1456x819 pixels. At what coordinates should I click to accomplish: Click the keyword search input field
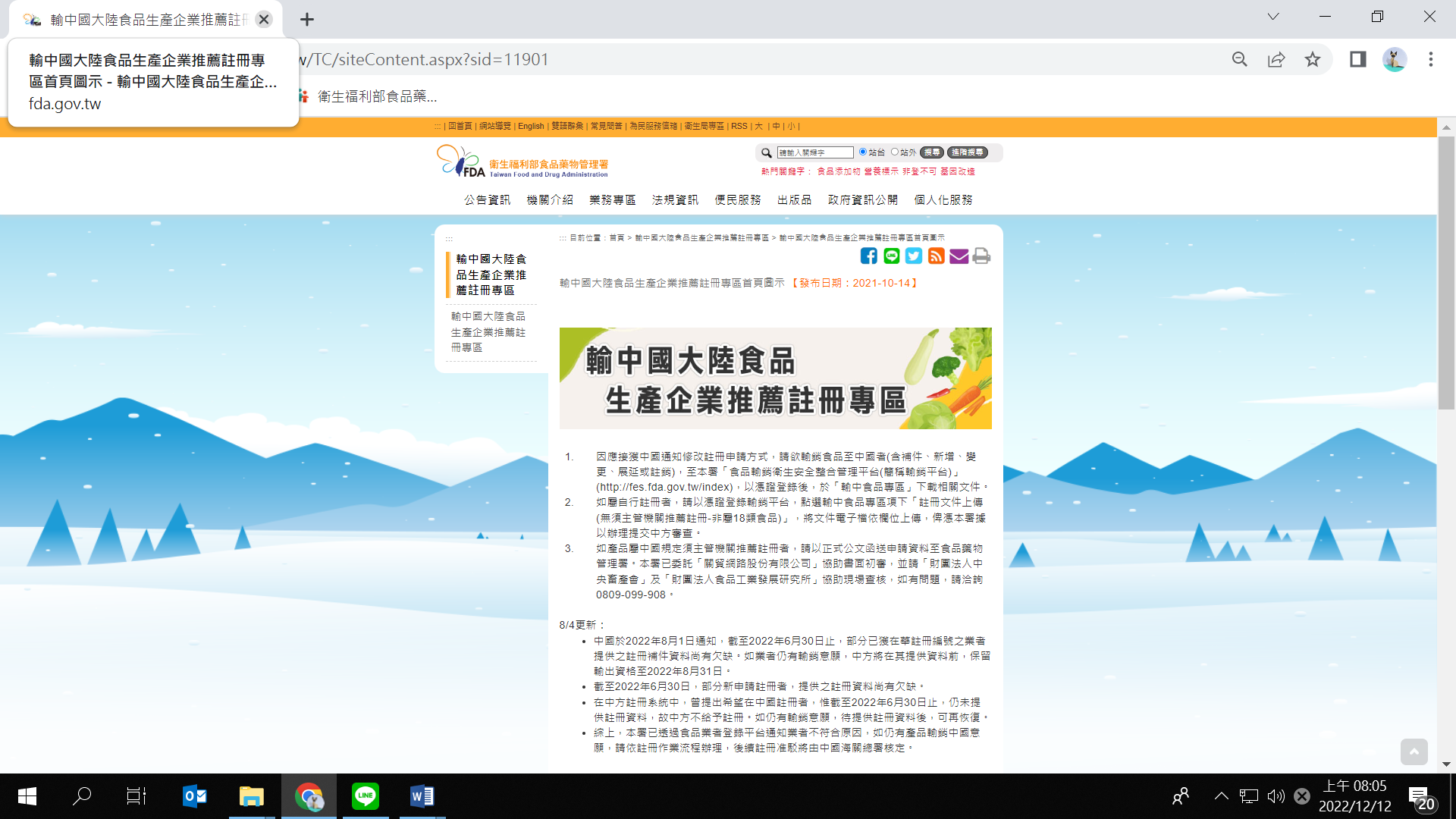[815, 152]
